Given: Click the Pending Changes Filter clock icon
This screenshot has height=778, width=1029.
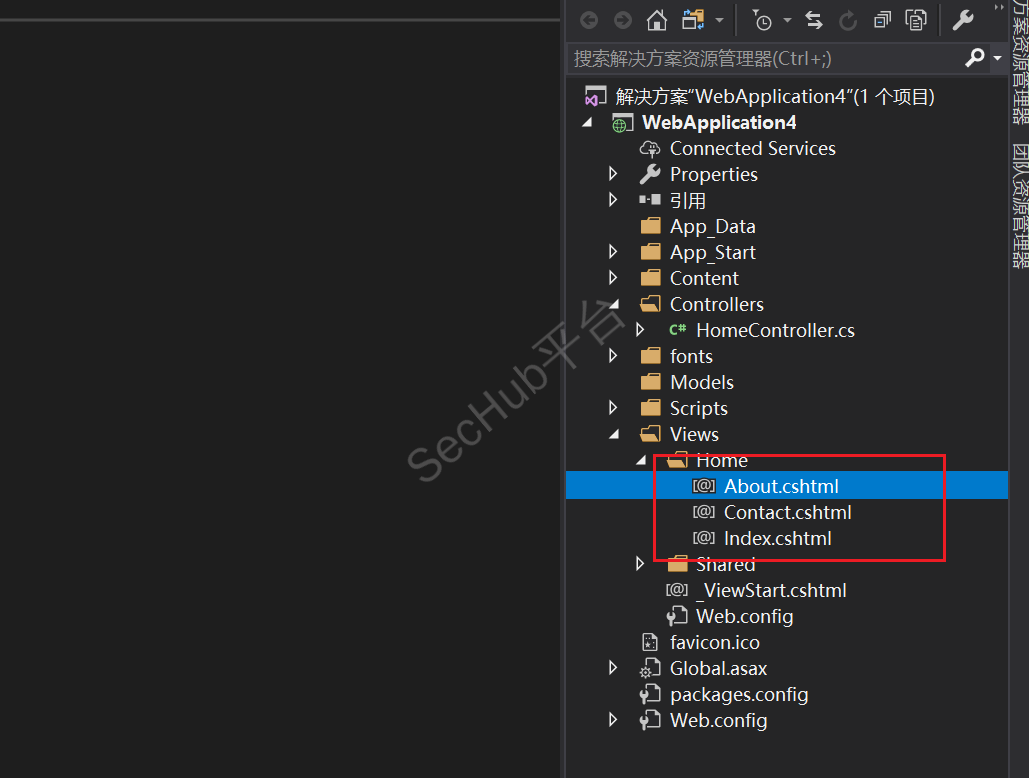Looking at the screenshot, I should [x=762, y=20].
